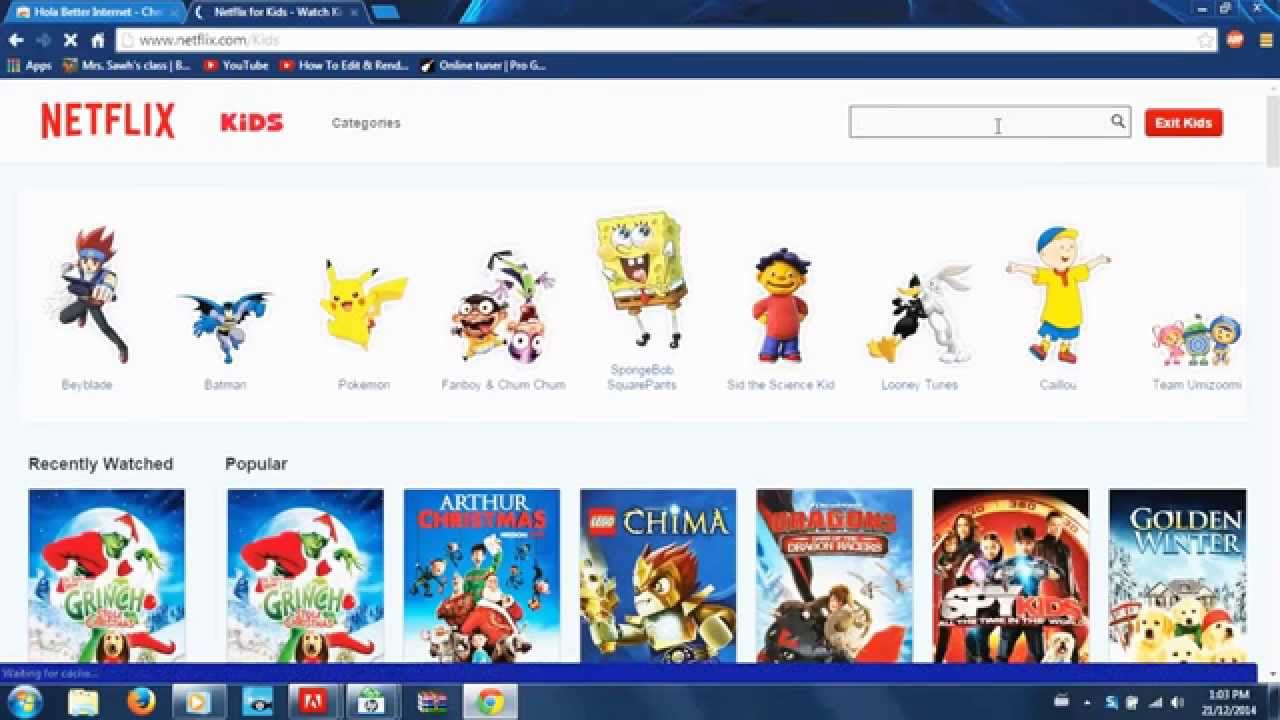This screenshot has height=720, width=1280.
Task: Open the Grinch under Recently Watched
Action: tap(106, 575)
